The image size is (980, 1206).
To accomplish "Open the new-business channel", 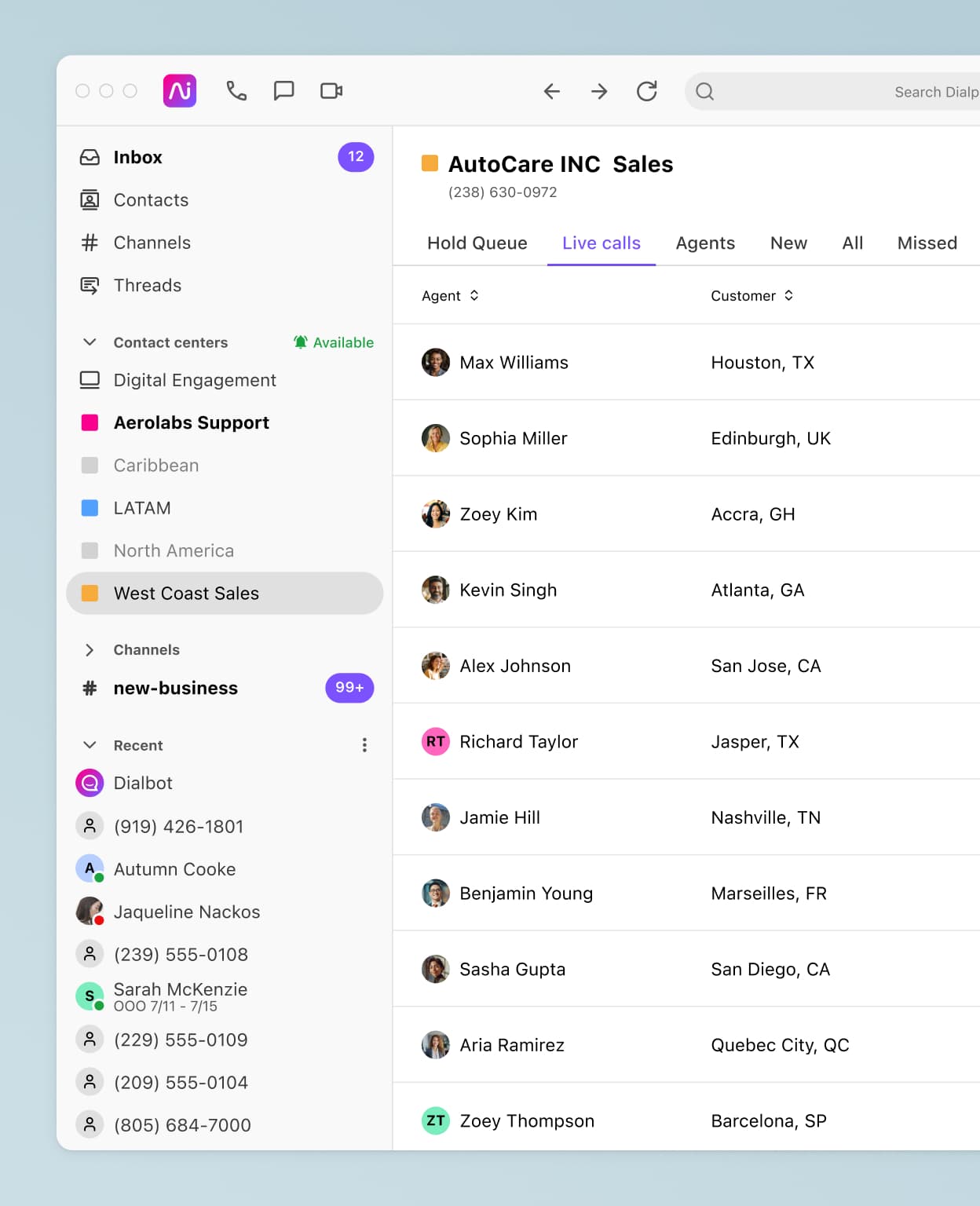I will pyautogui.click(x=176, y=689).
